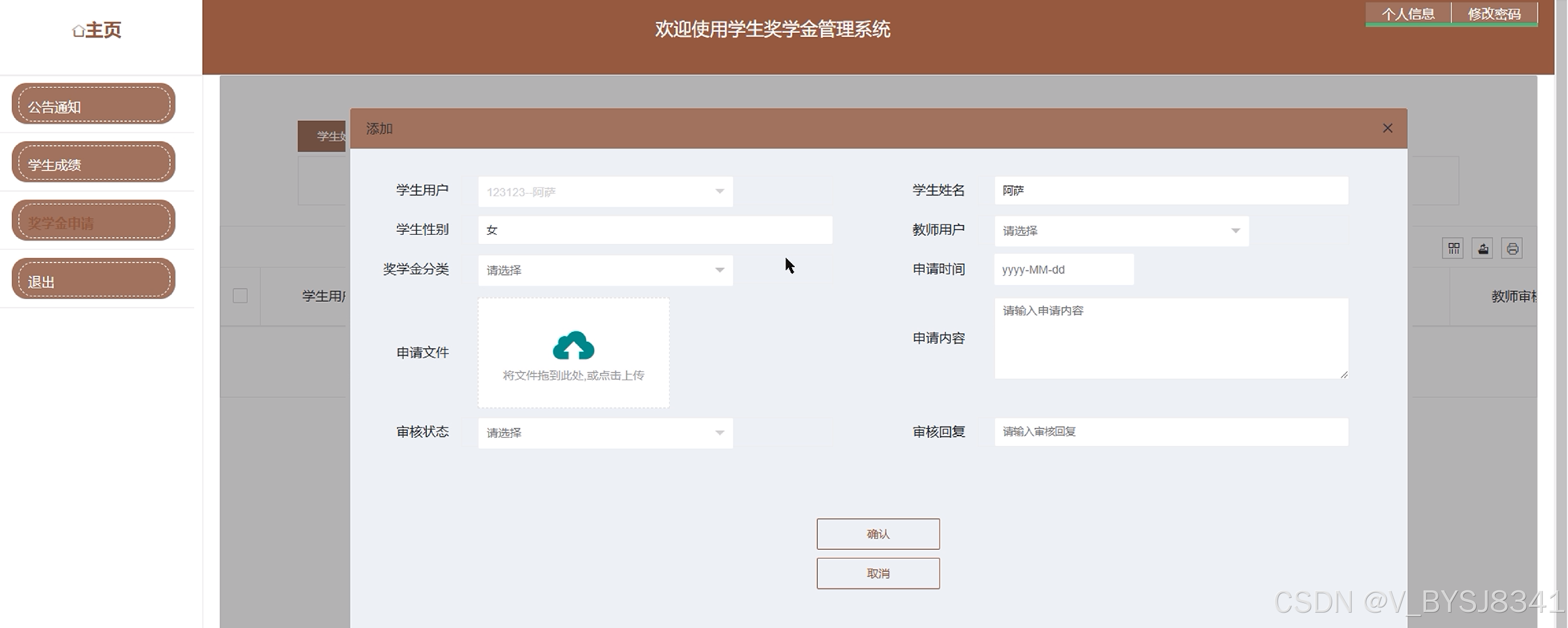1568x628 pixels.
Task: Select 奖学金申请 in sidebar
Action: click(x=94, y=220)
